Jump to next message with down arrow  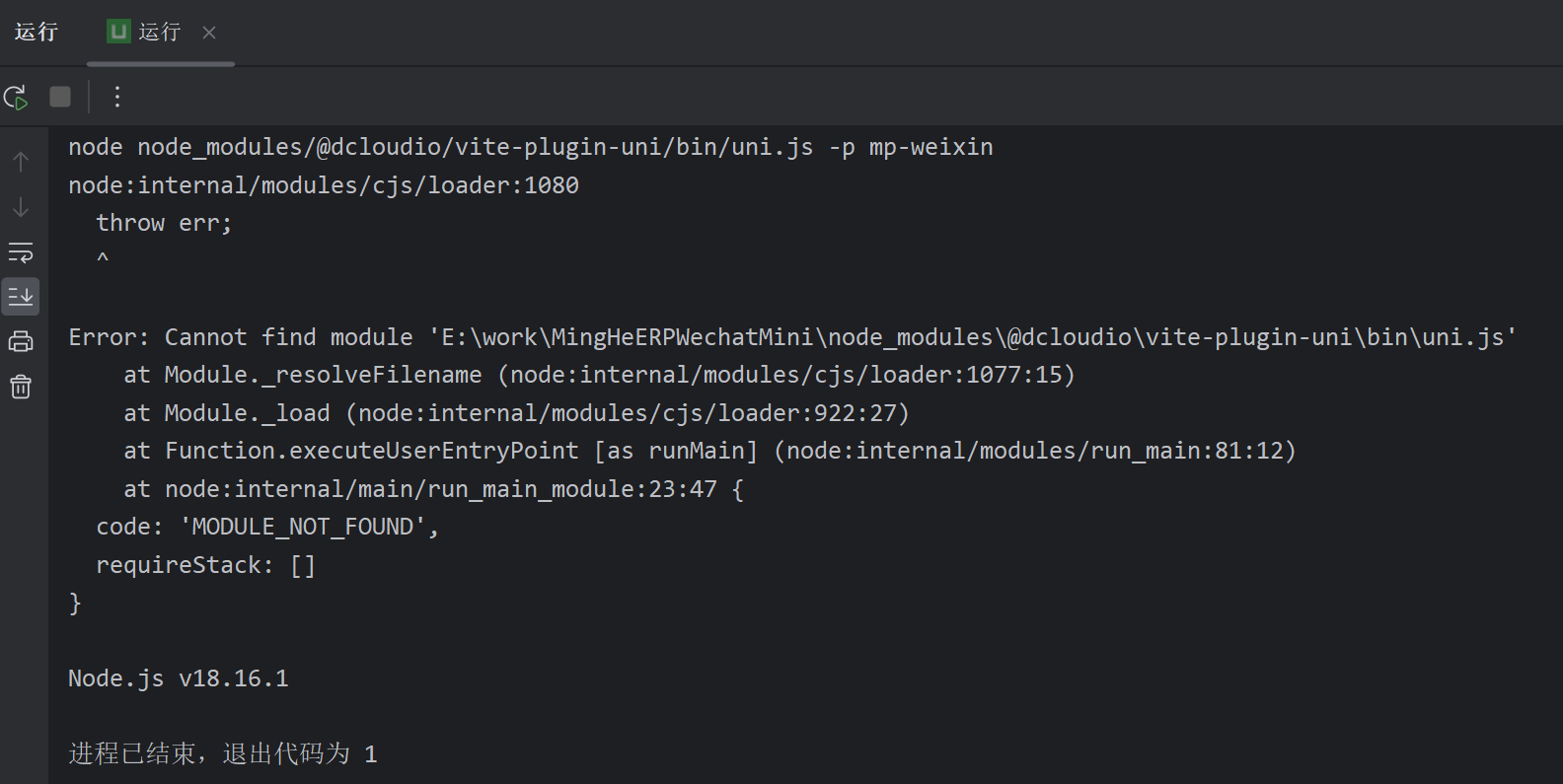pos(21,208)
